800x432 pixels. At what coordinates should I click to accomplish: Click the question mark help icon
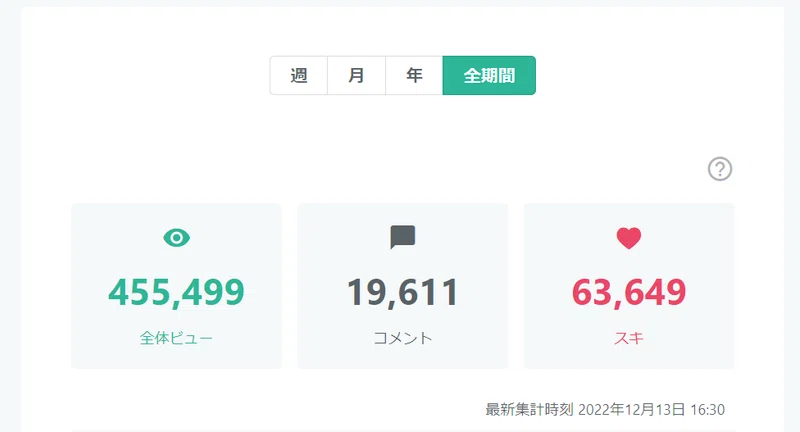(719, 169)
